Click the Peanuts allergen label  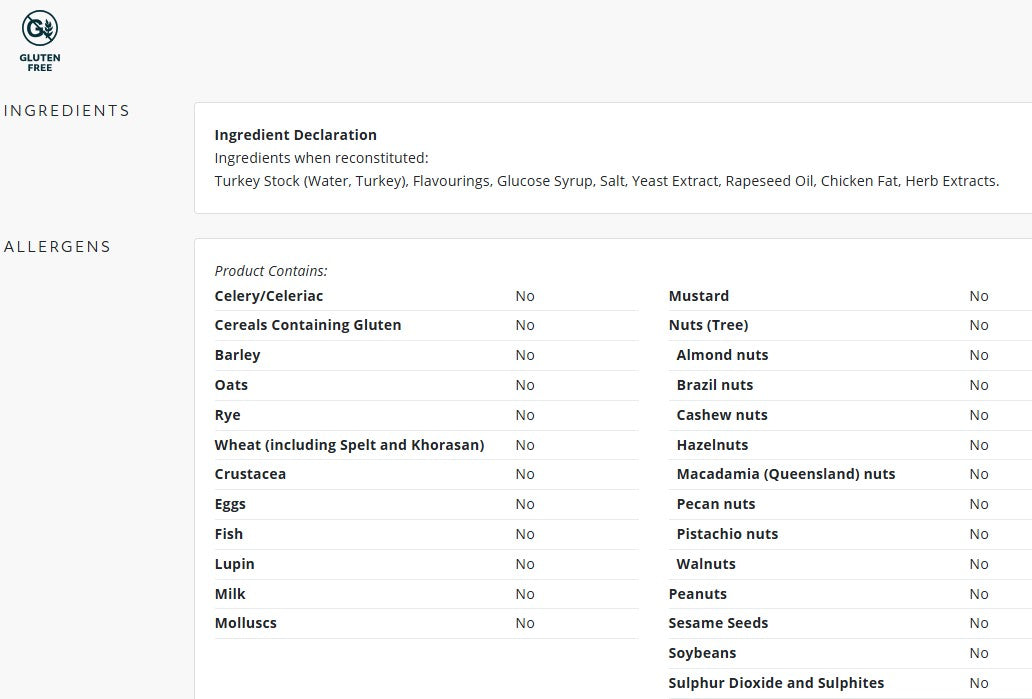(698, 594)
